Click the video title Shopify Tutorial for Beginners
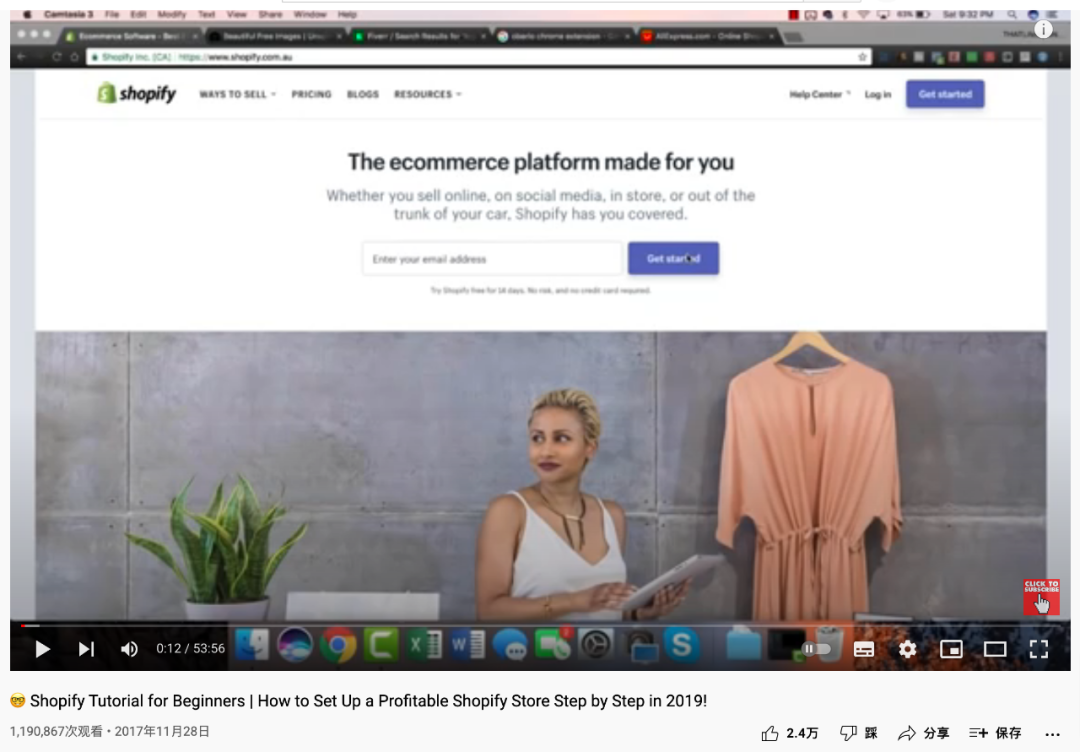1080x752 pixels. [368, 701]
